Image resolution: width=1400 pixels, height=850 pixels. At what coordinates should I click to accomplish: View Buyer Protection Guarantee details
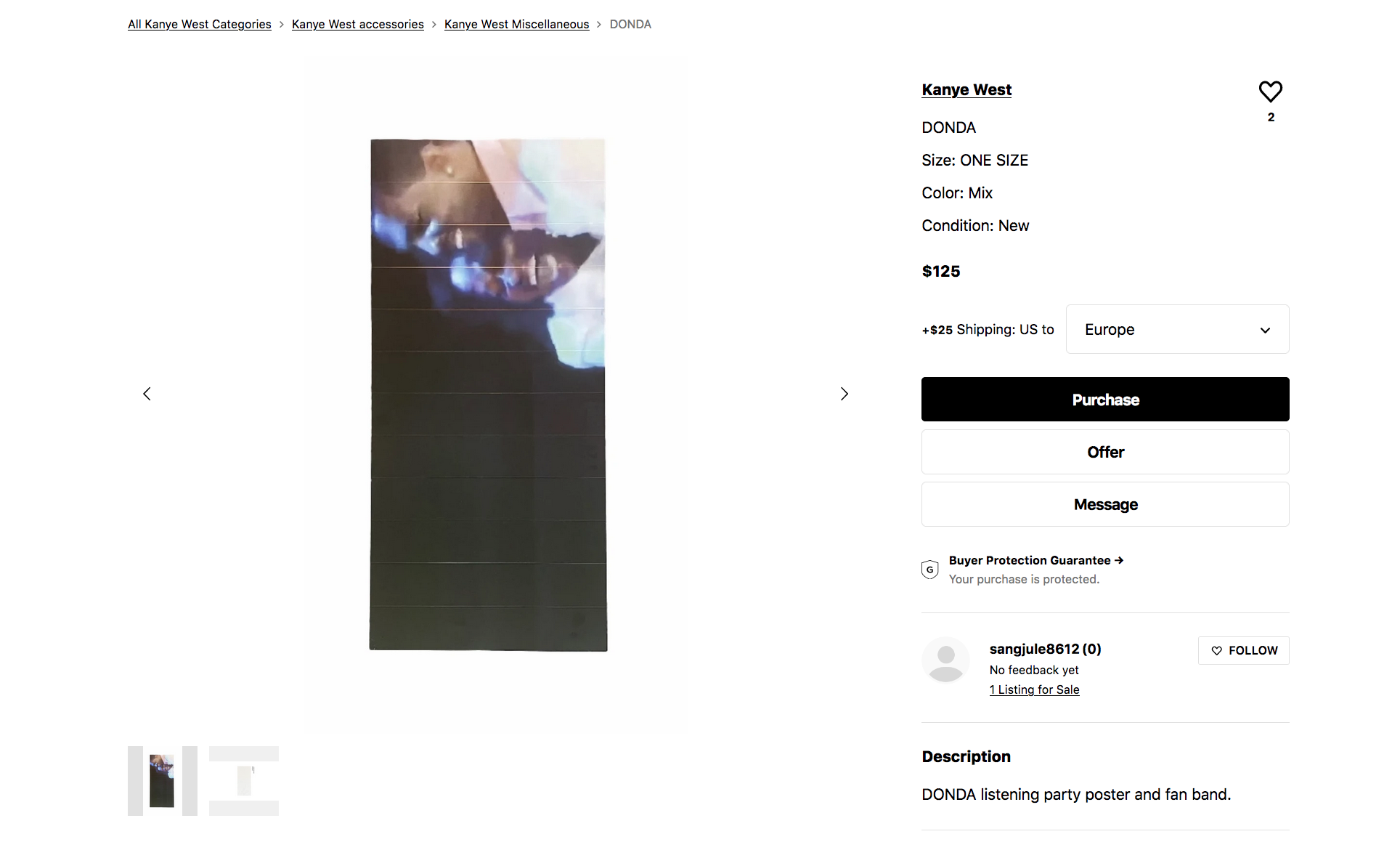1035,560
